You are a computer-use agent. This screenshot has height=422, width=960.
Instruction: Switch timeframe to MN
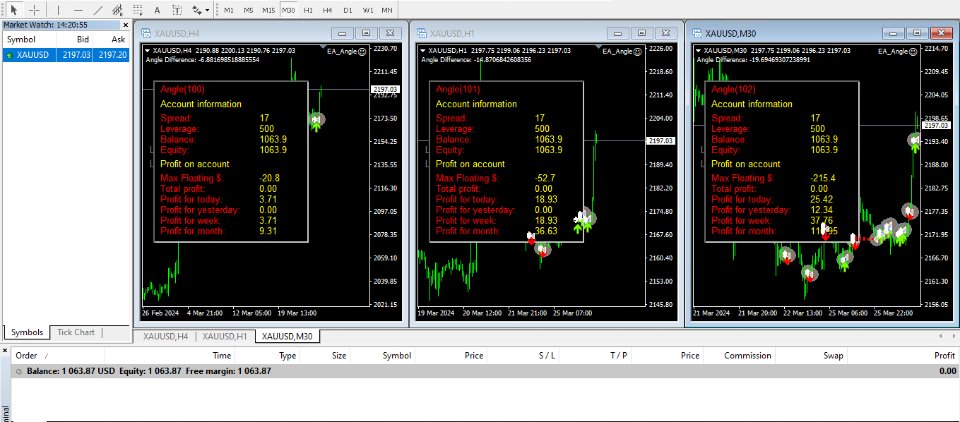(387, 10)
